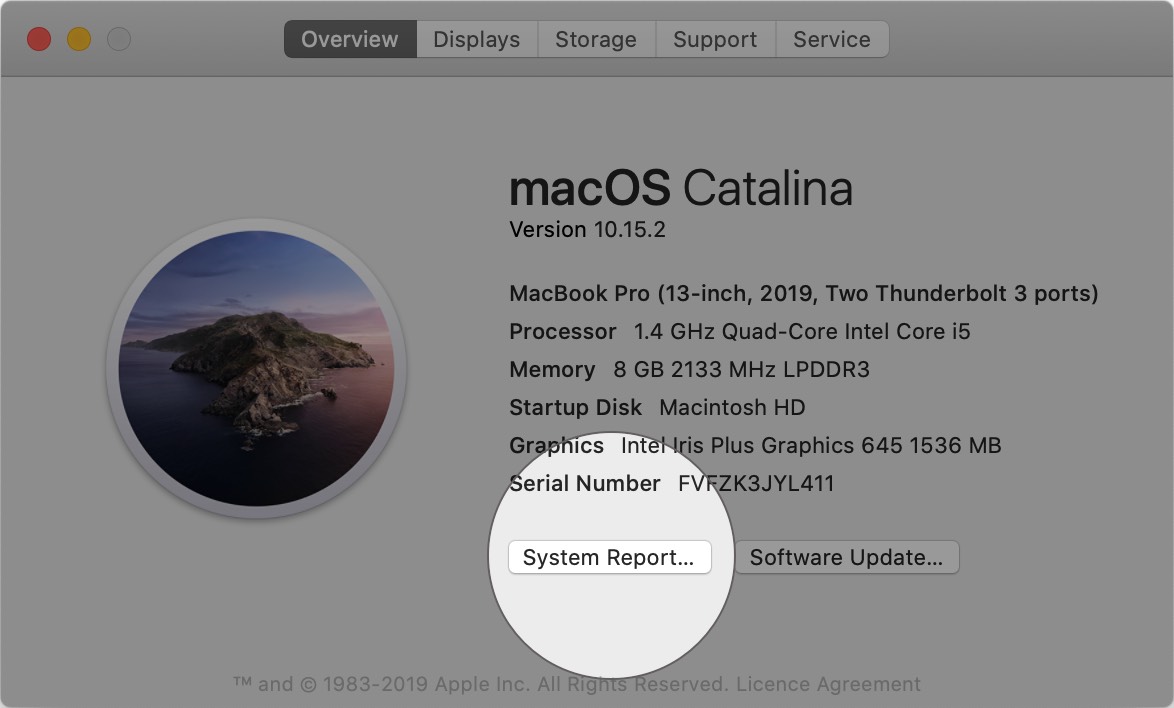Screen dimensions: 1174x708
Task: Click the Graphics specification line
Action: click(x=755, y=445)
